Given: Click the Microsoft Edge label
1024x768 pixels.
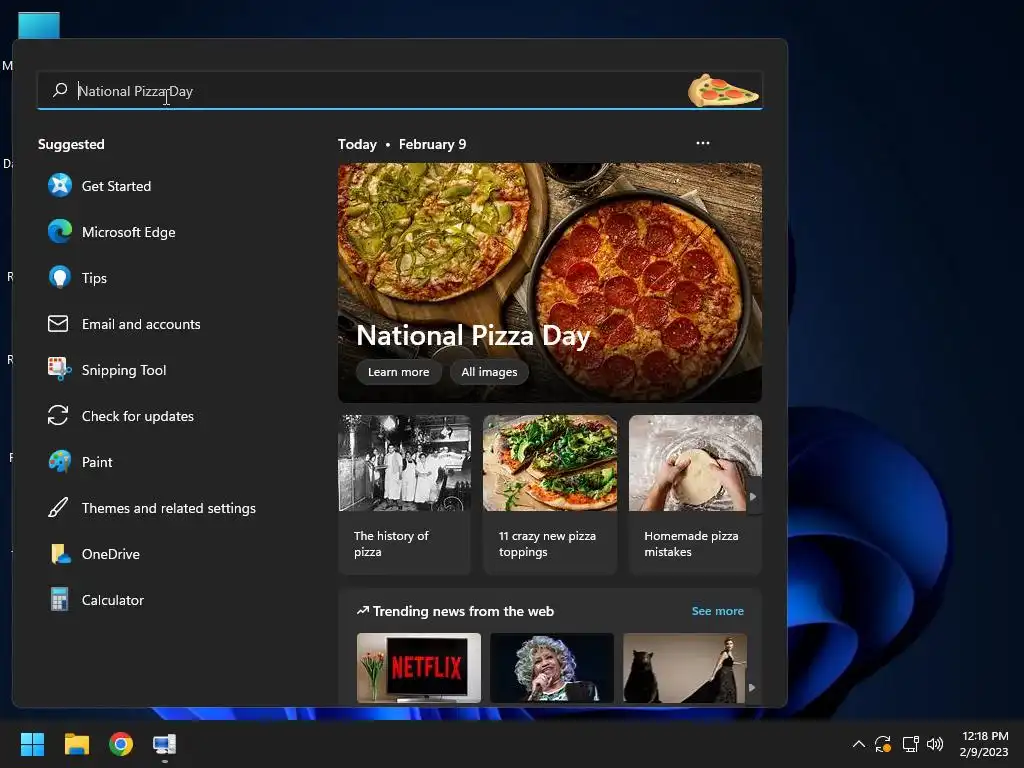Looking at the screenshot, I should click(129, 232).
